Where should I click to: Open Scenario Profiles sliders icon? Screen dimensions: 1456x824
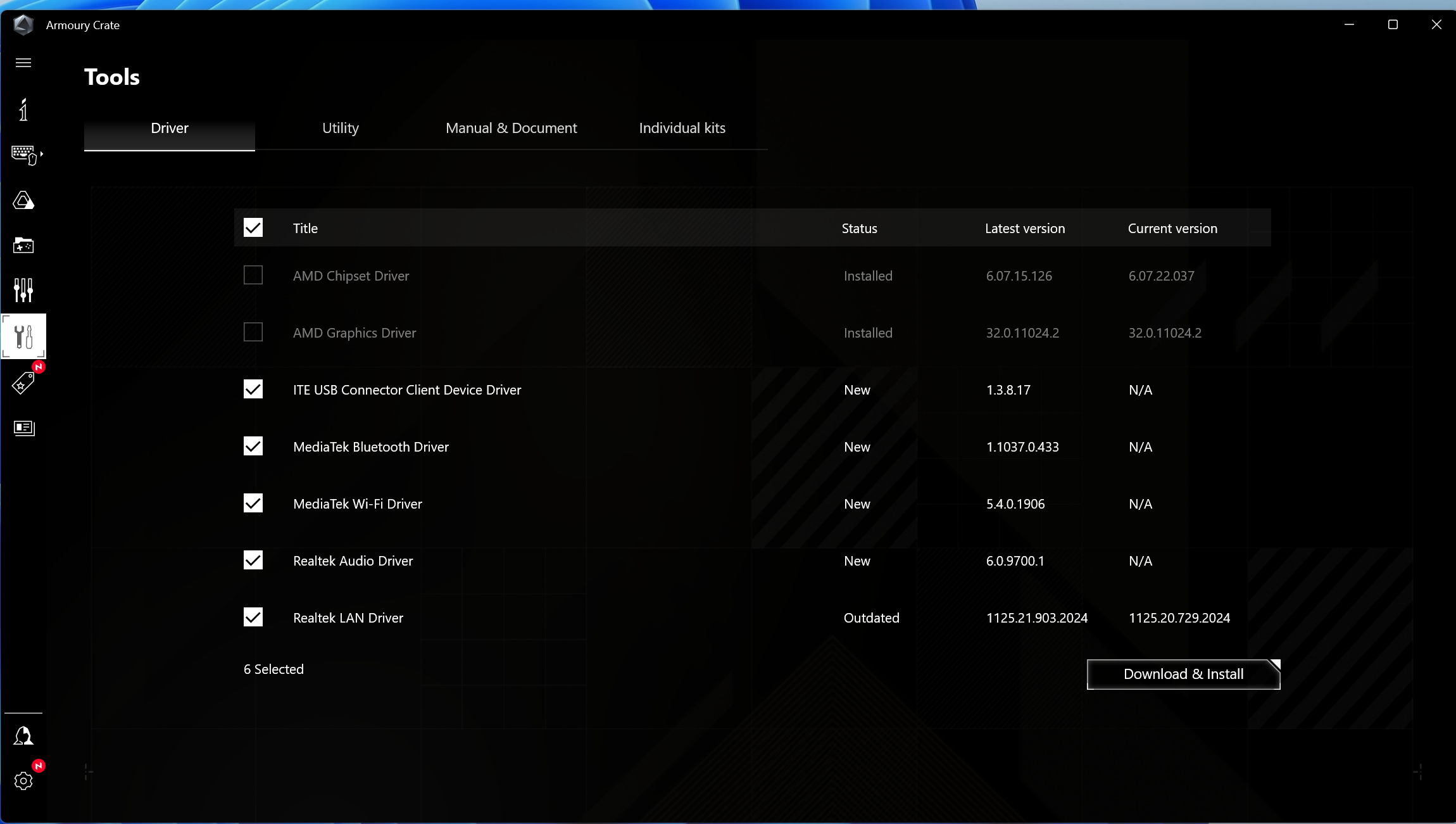(23, 290)
